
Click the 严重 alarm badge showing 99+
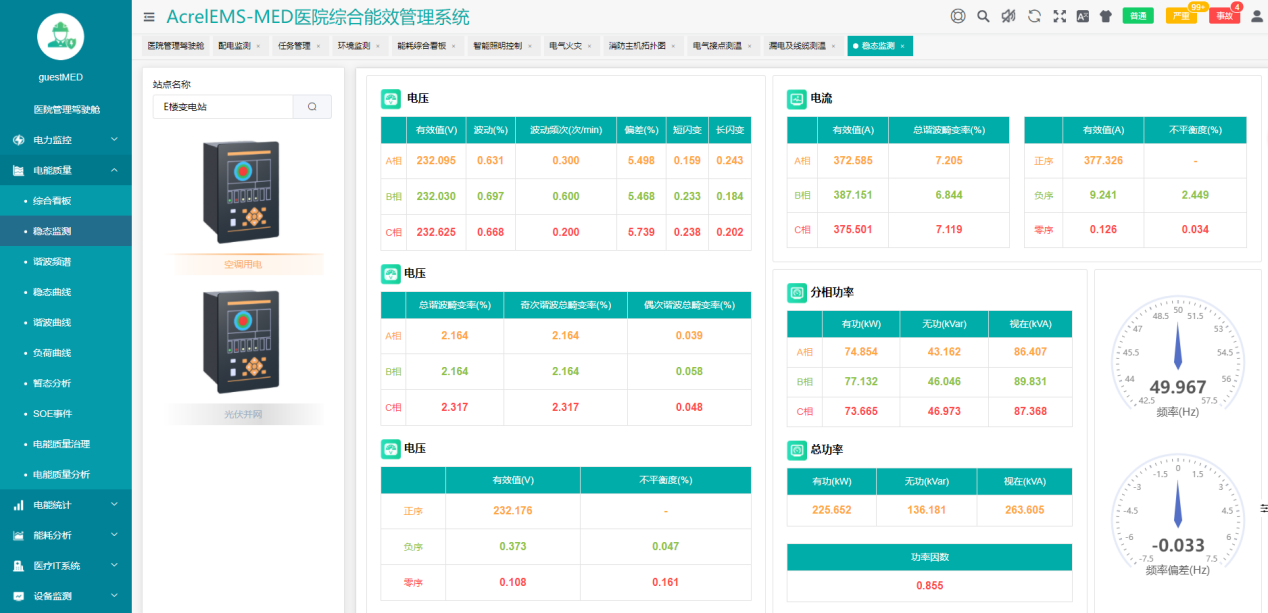coord(1181,17)
